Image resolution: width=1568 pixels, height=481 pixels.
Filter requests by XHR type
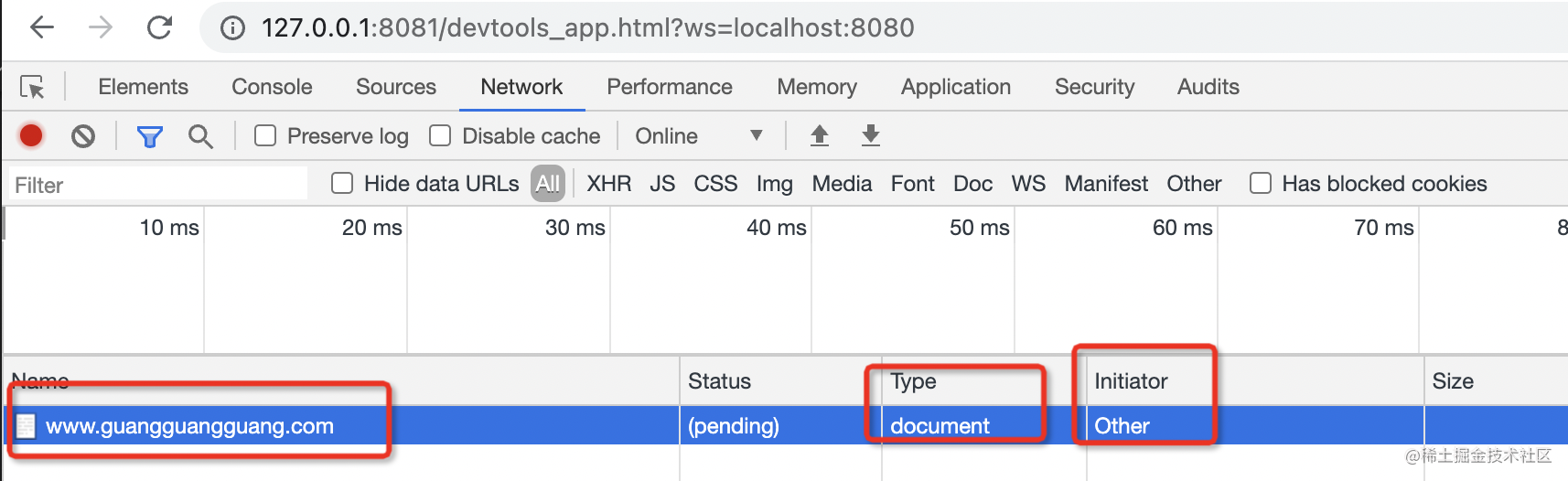[x=608, y=184]
